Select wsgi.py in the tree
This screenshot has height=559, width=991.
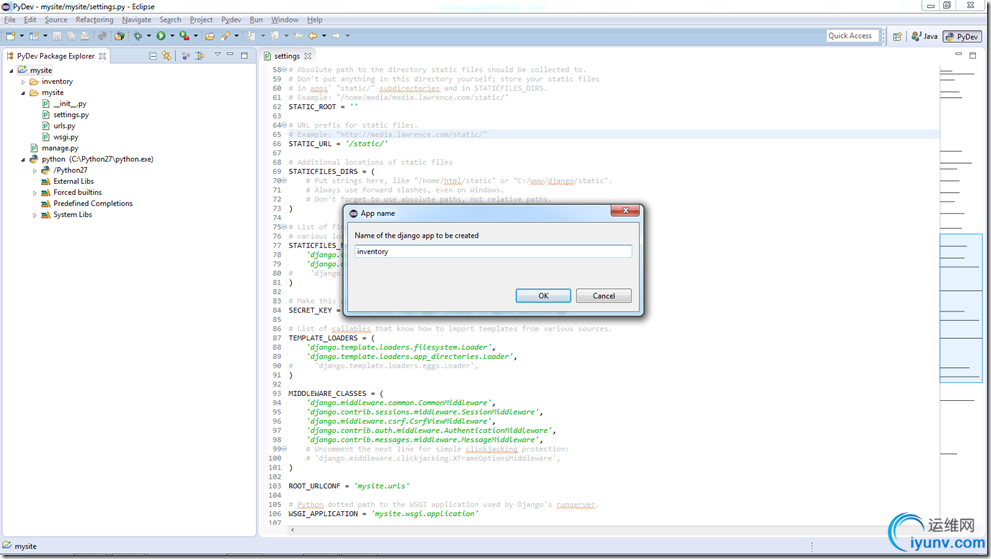(x=66, y=137)
